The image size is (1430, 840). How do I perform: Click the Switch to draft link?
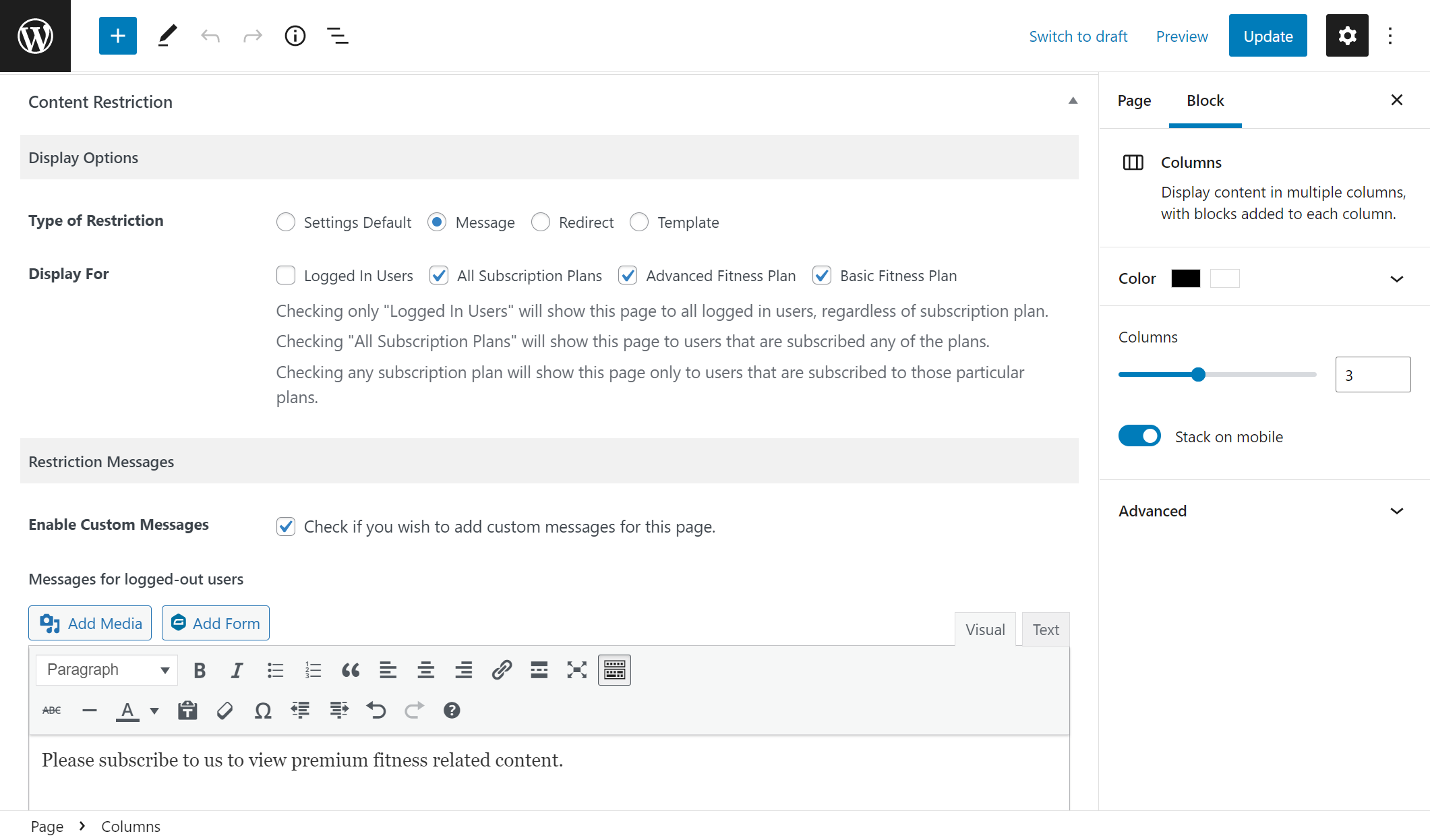pyautogui.click(x=1078, y=36)
